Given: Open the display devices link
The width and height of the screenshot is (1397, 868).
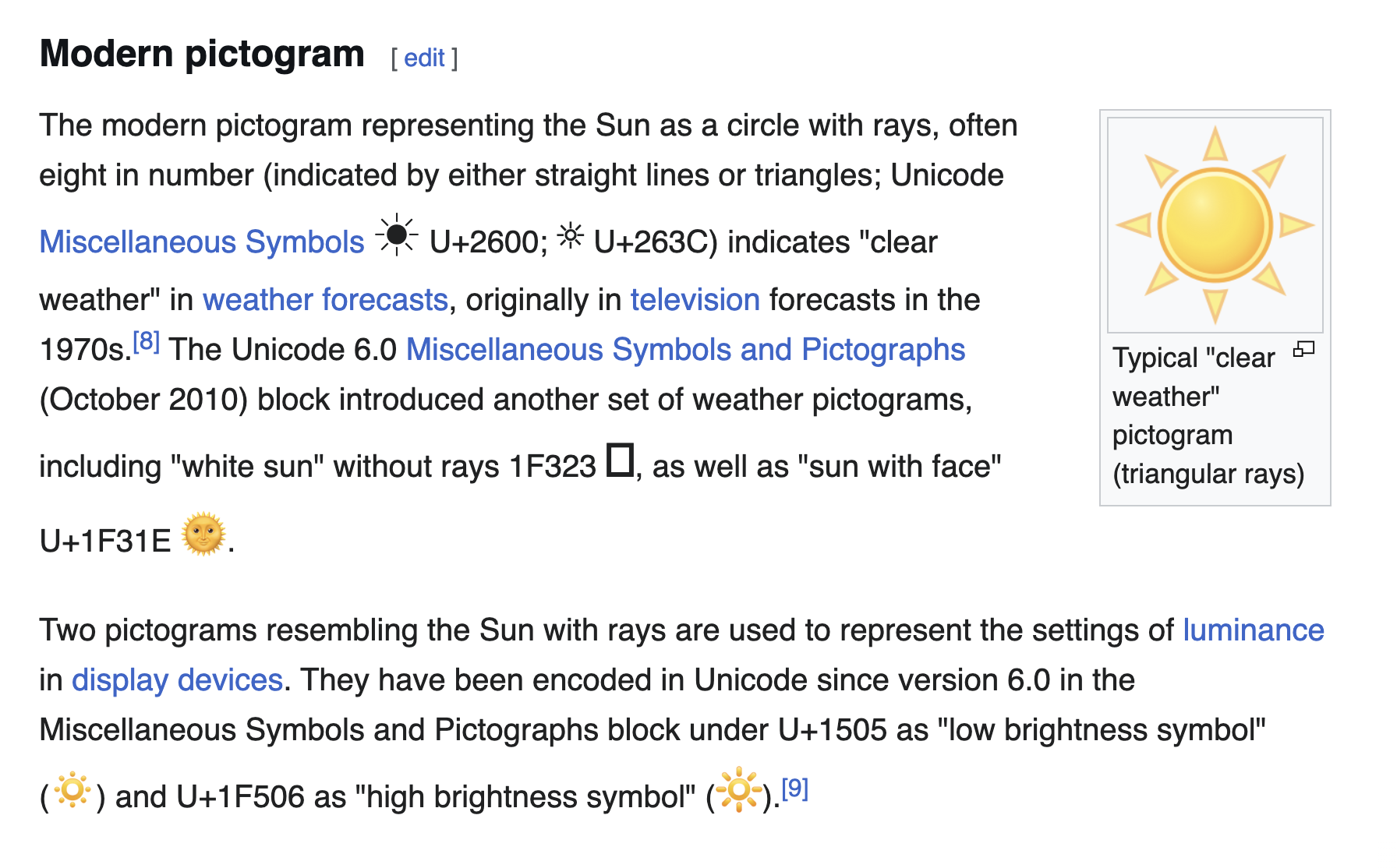Looking at the screenshot, I should (177, 680).
